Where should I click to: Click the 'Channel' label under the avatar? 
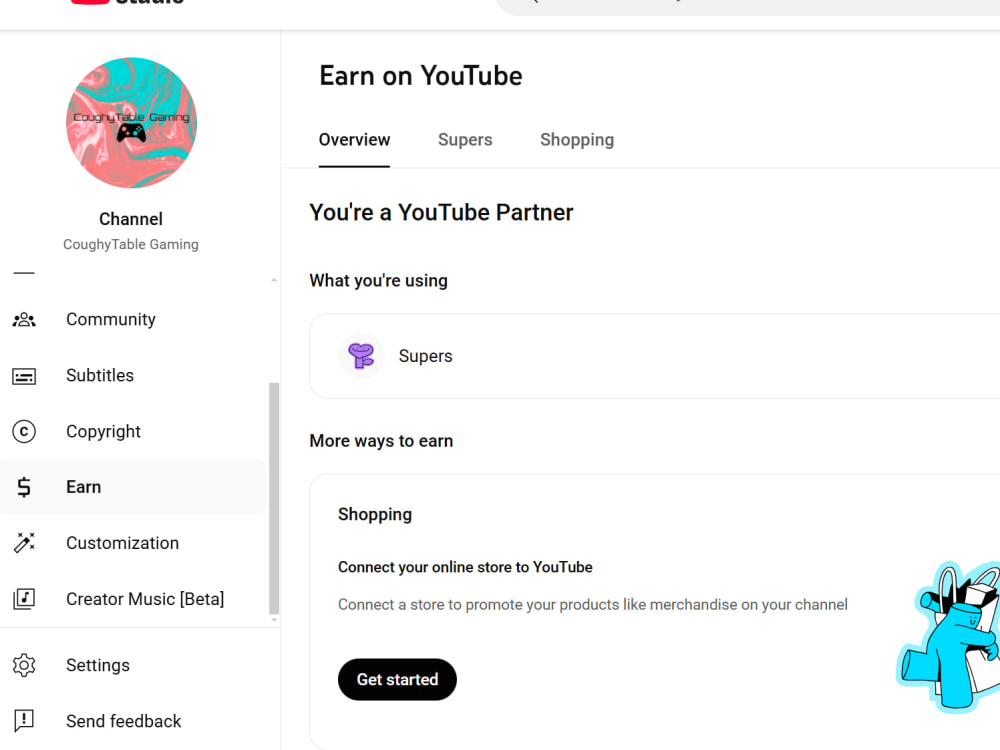[x=131, y=219]
